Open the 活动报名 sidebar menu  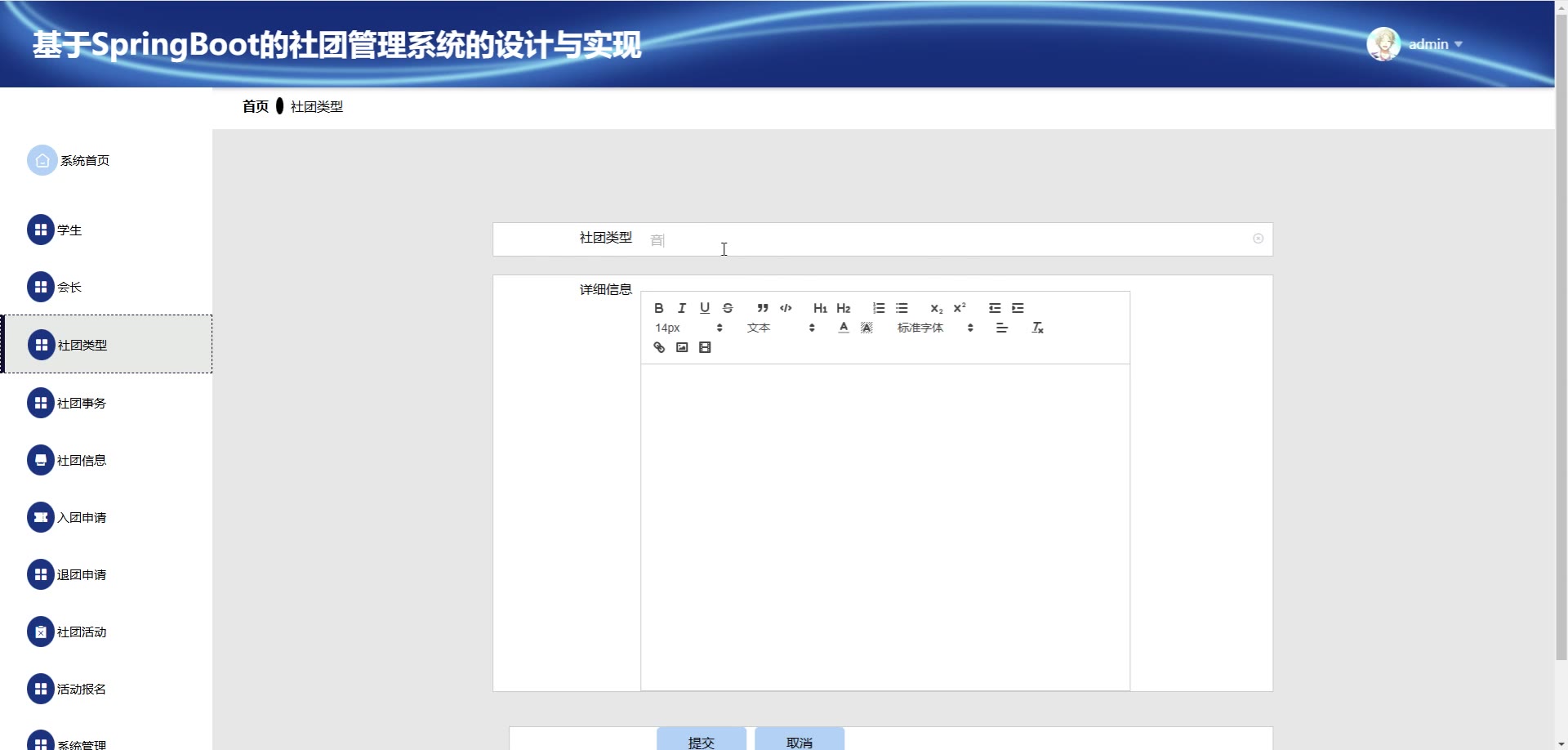(106, 688)
